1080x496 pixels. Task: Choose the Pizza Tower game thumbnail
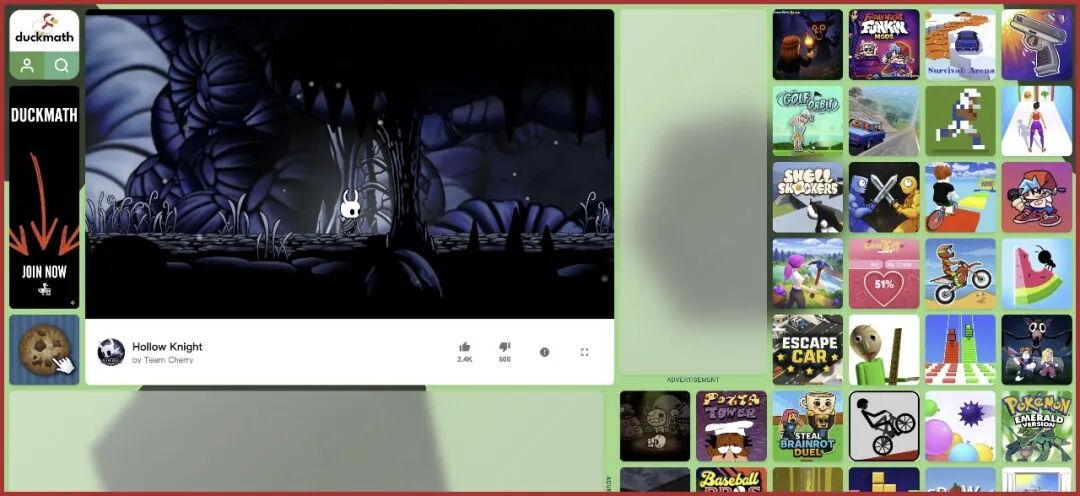[x=732, y=426]
